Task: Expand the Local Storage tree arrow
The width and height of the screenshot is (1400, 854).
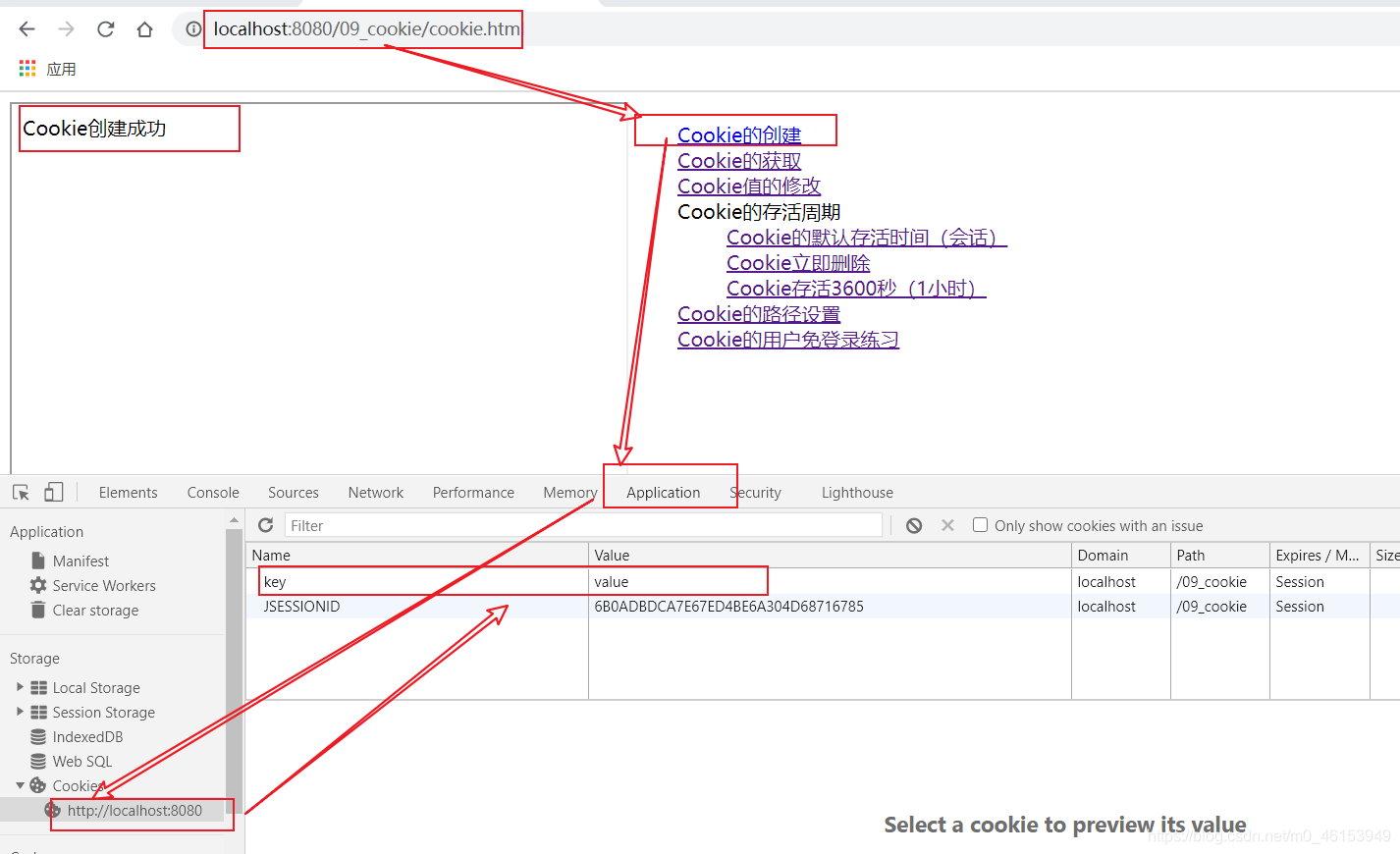Action: coord(20,687)
